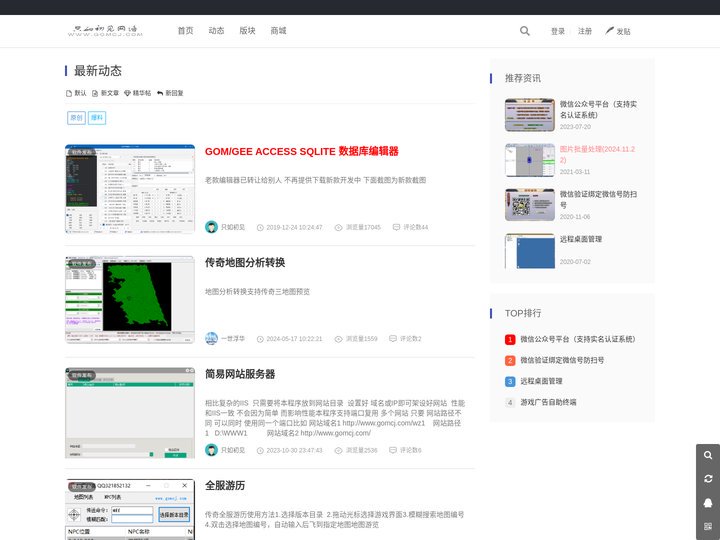Click eye icon beside 浏览量2536
The image size is (720, 540).
click(x=338, y=451)
